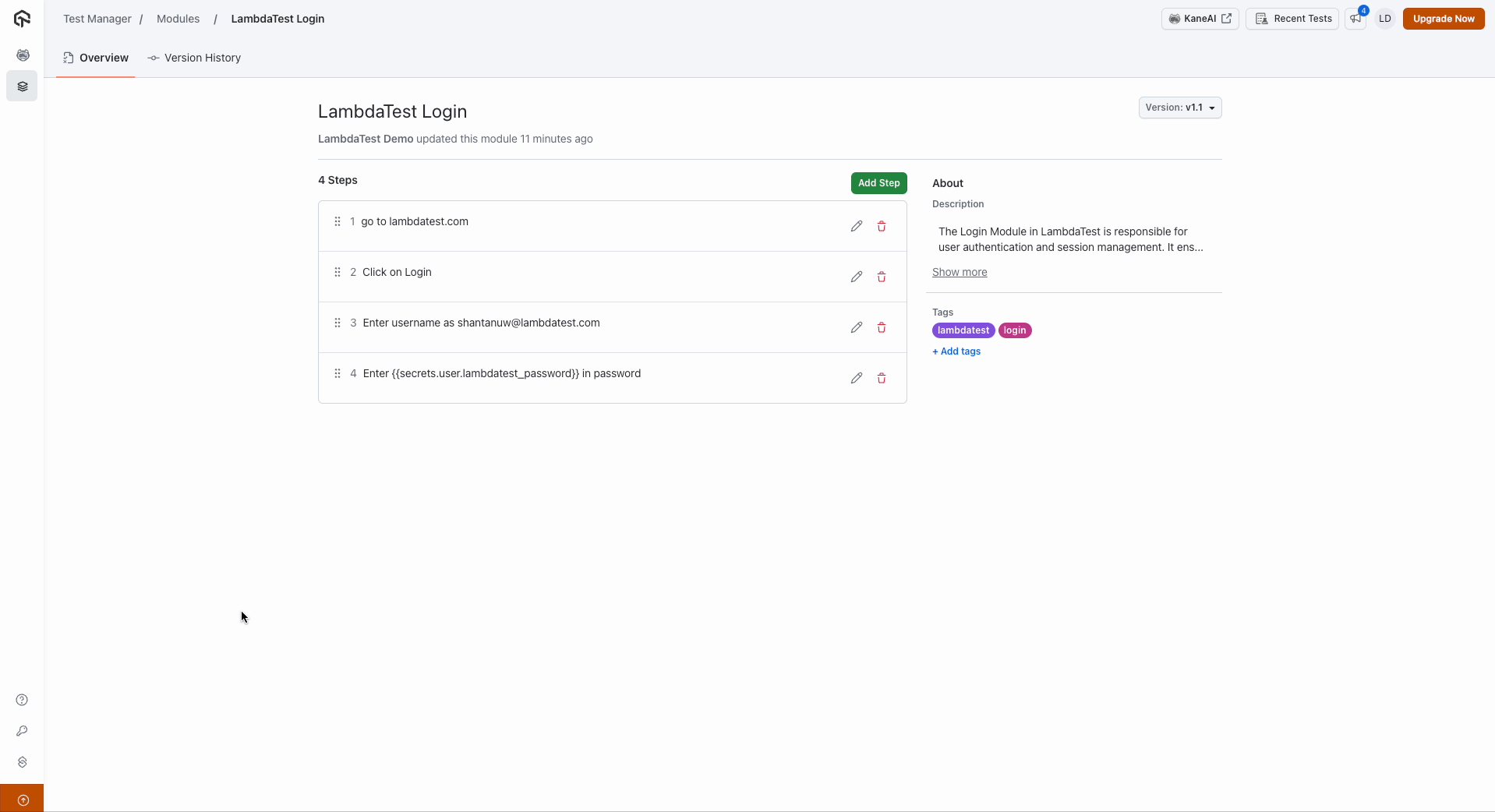Click the green Add Step button
Image resolution: width=1495 pixels, height=812 pixels.
tap(878, 183)
